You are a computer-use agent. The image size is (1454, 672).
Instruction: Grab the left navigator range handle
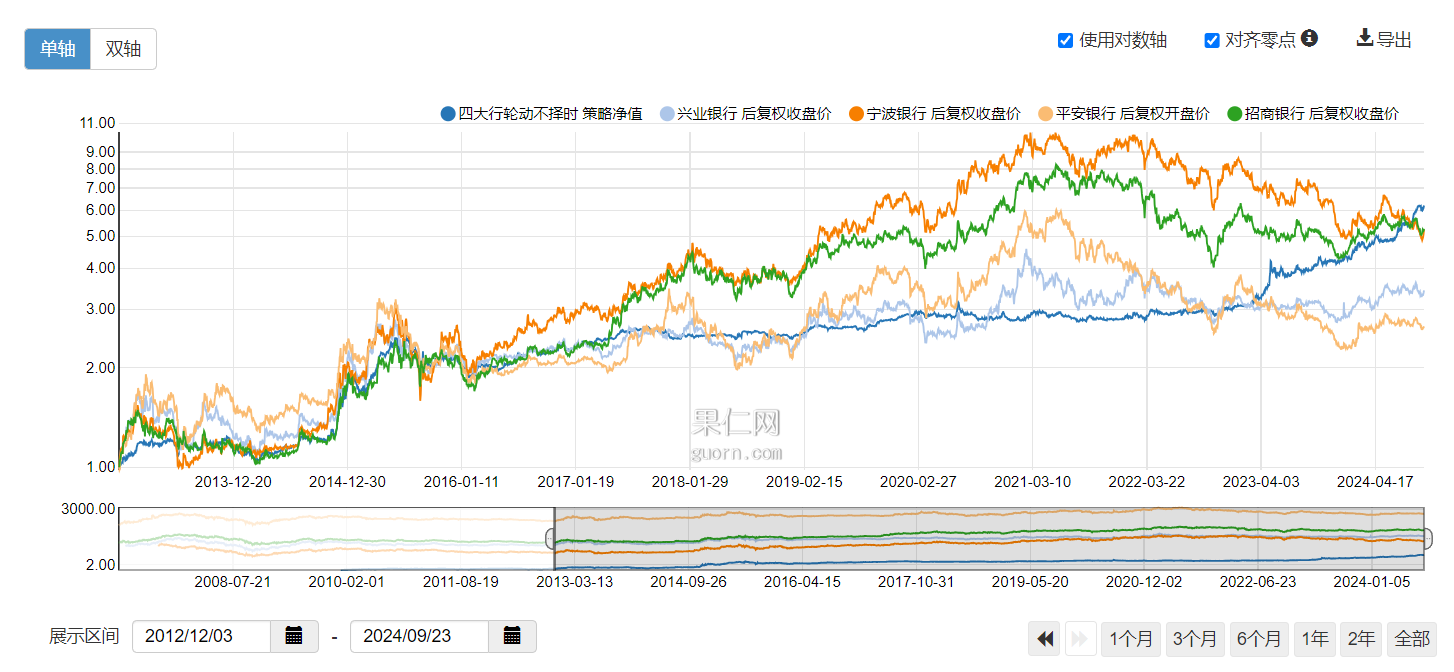point(551,538)
